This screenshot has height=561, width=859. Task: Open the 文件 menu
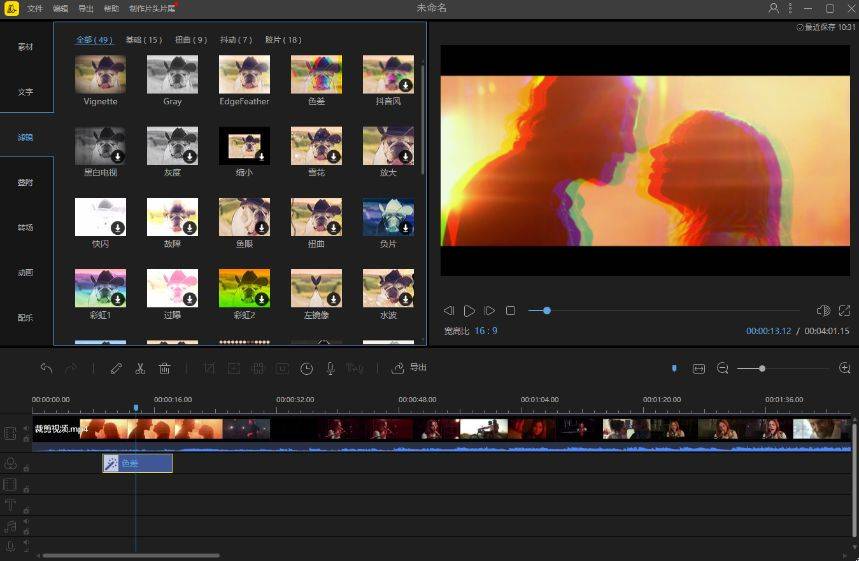coord(35,8)
